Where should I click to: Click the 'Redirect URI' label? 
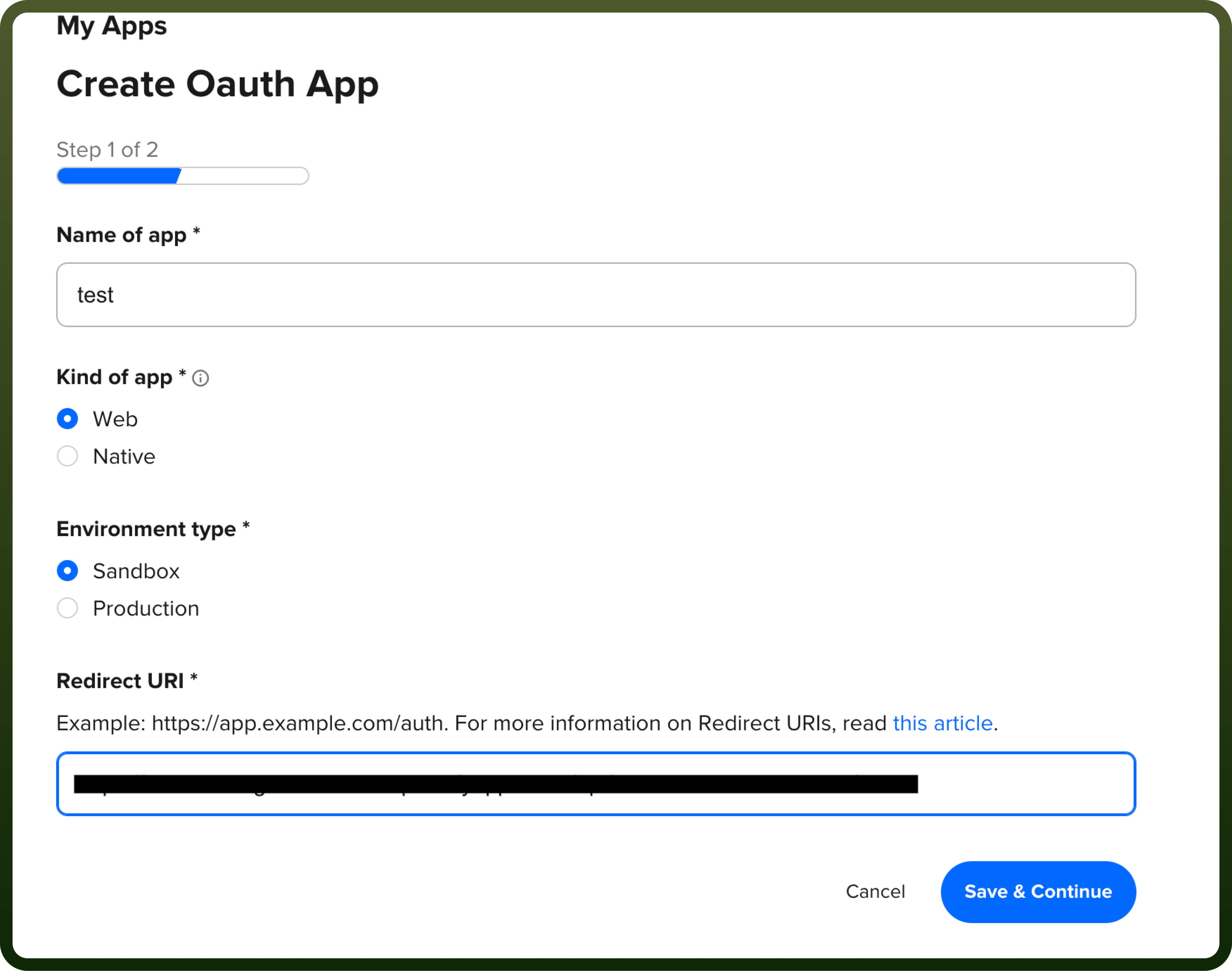127,680
